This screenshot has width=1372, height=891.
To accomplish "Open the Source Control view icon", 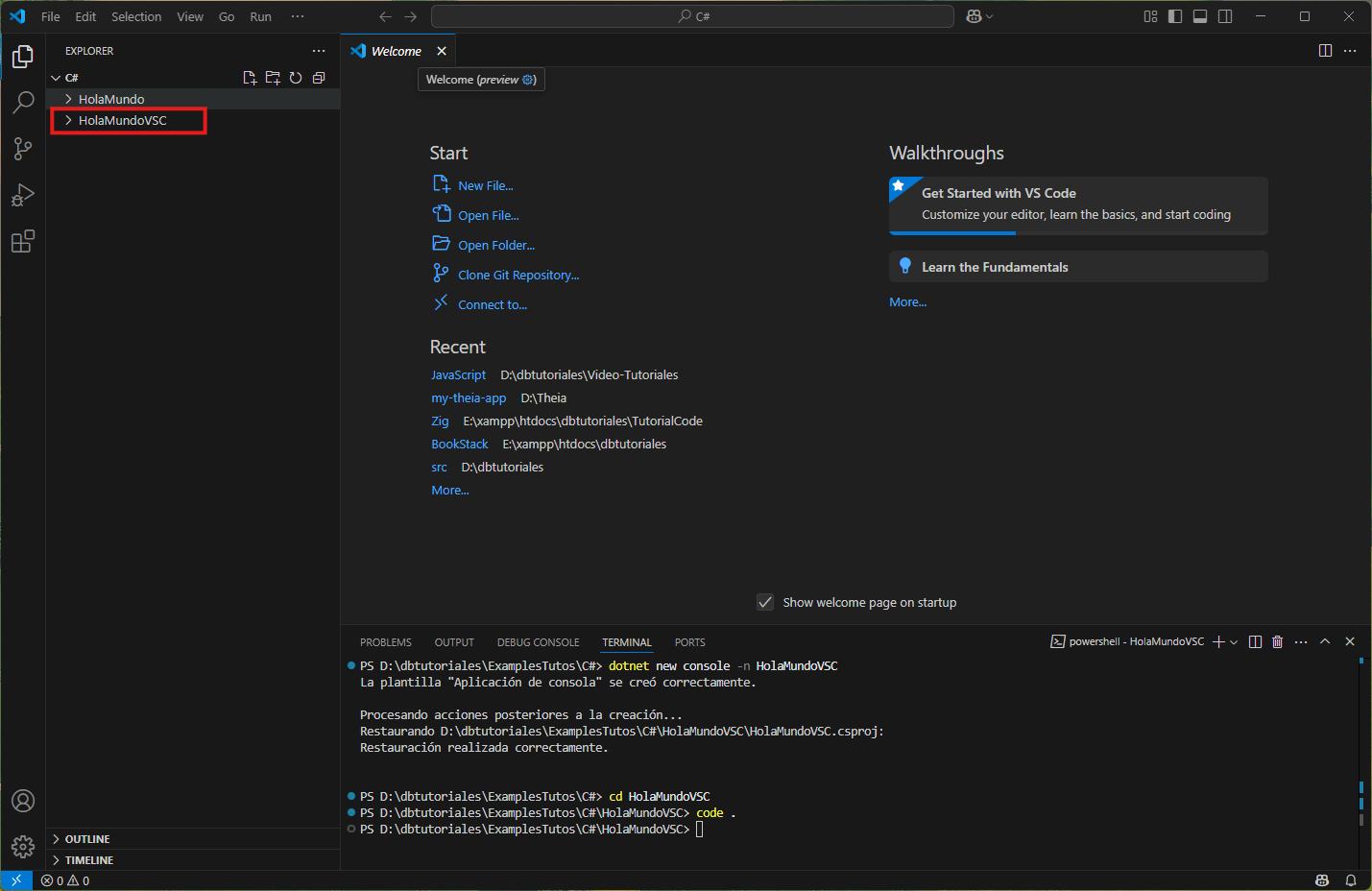I will tap(23, 149).
